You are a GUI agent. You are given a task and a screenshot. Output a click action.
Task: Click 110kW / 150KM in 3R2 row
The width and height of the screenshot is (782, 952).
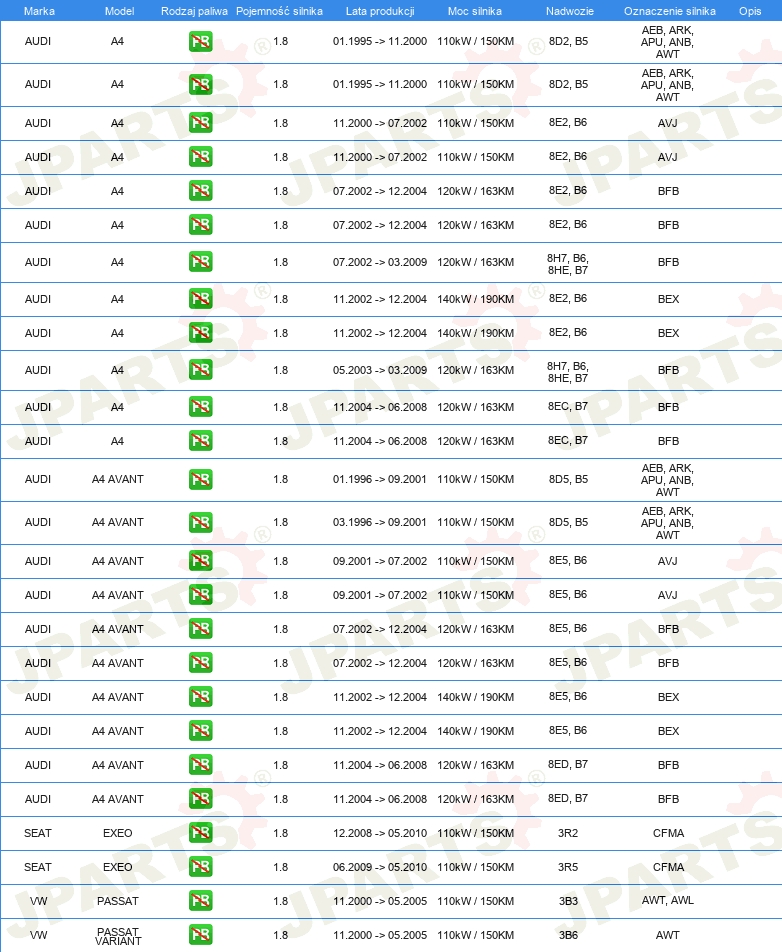click(475, 834)
